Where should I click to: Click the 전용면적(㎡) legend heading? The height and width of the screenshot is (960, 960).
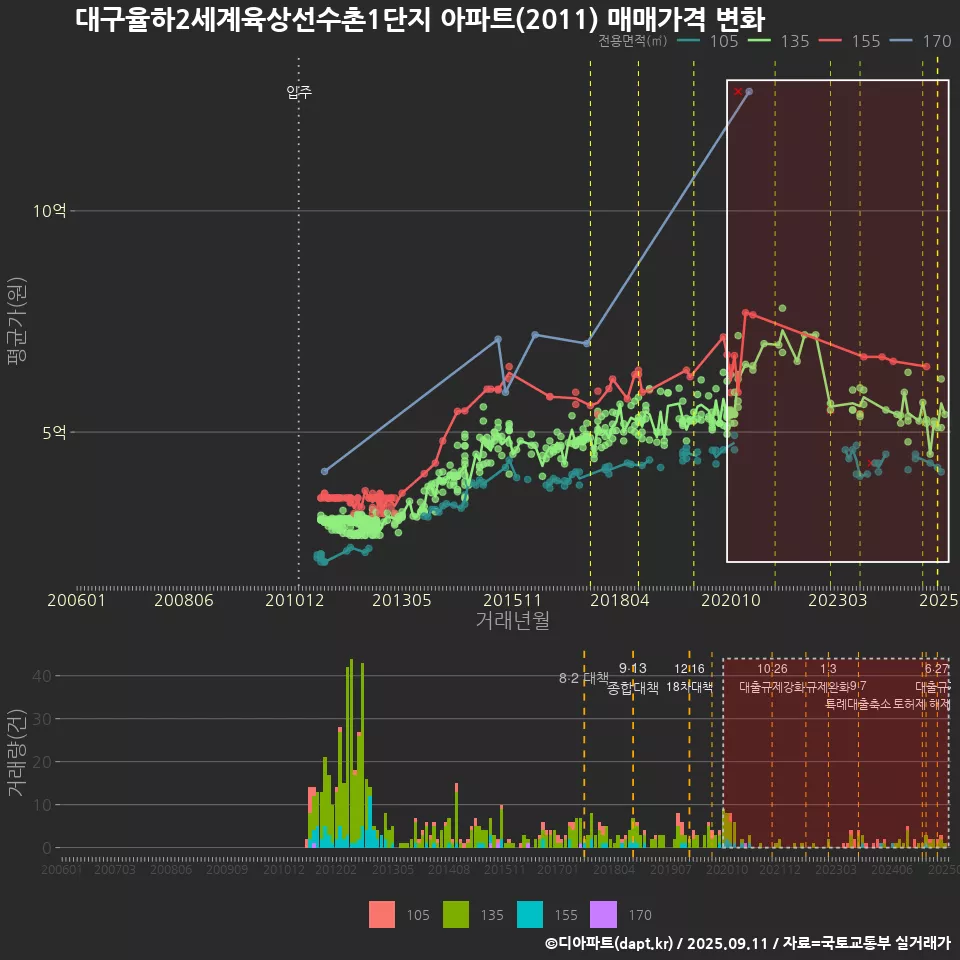point(632,41)
